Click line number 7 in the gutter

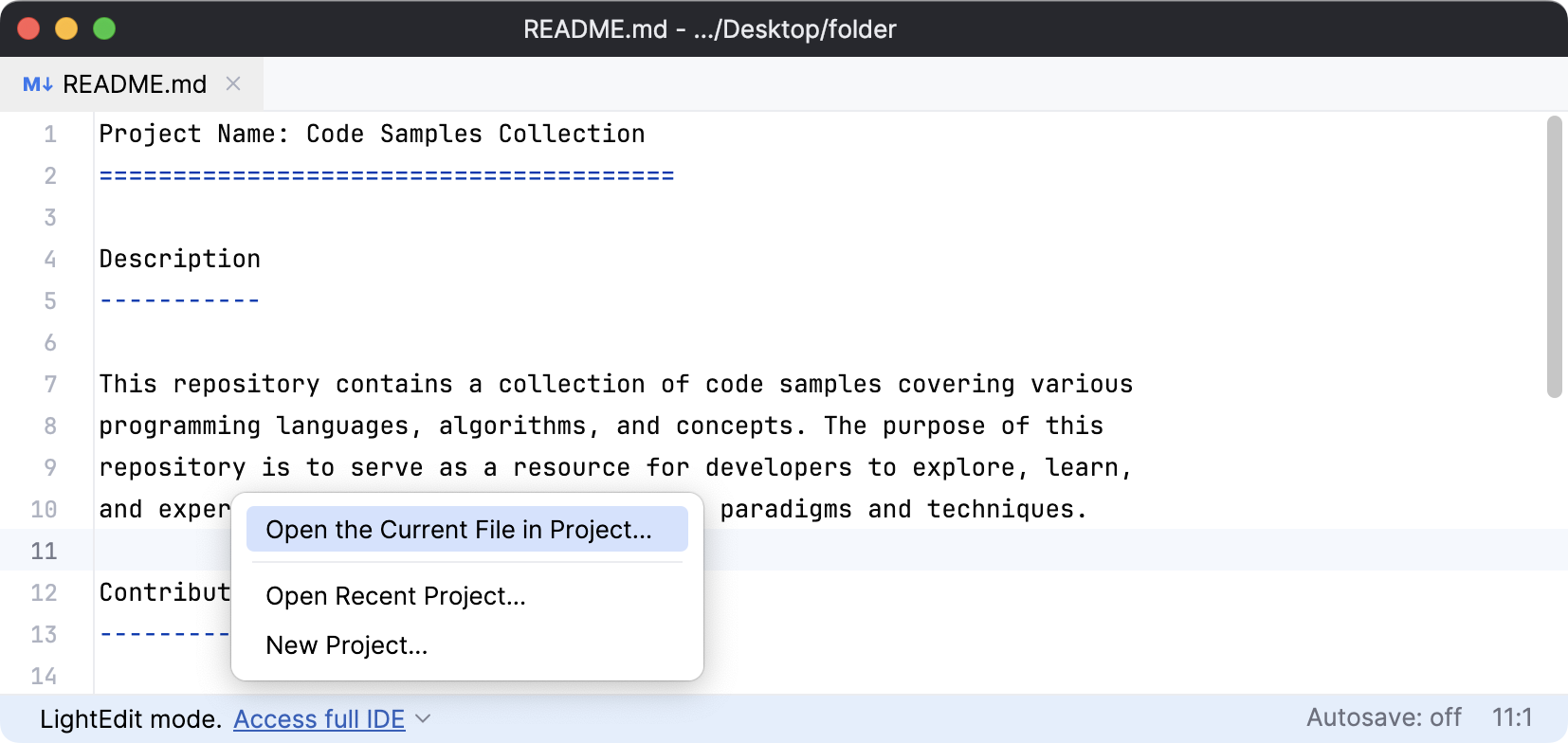pos(50,385)
